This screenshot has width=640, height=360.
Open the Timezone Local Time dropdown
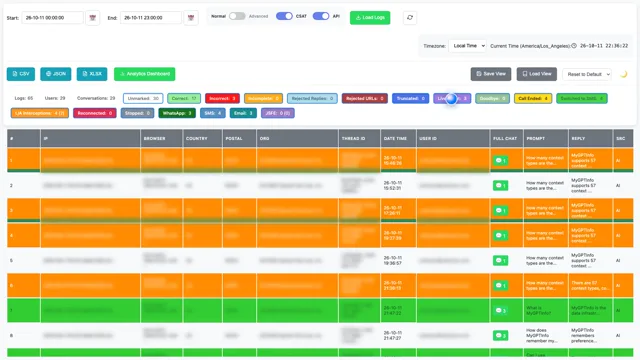pos(467,46)
